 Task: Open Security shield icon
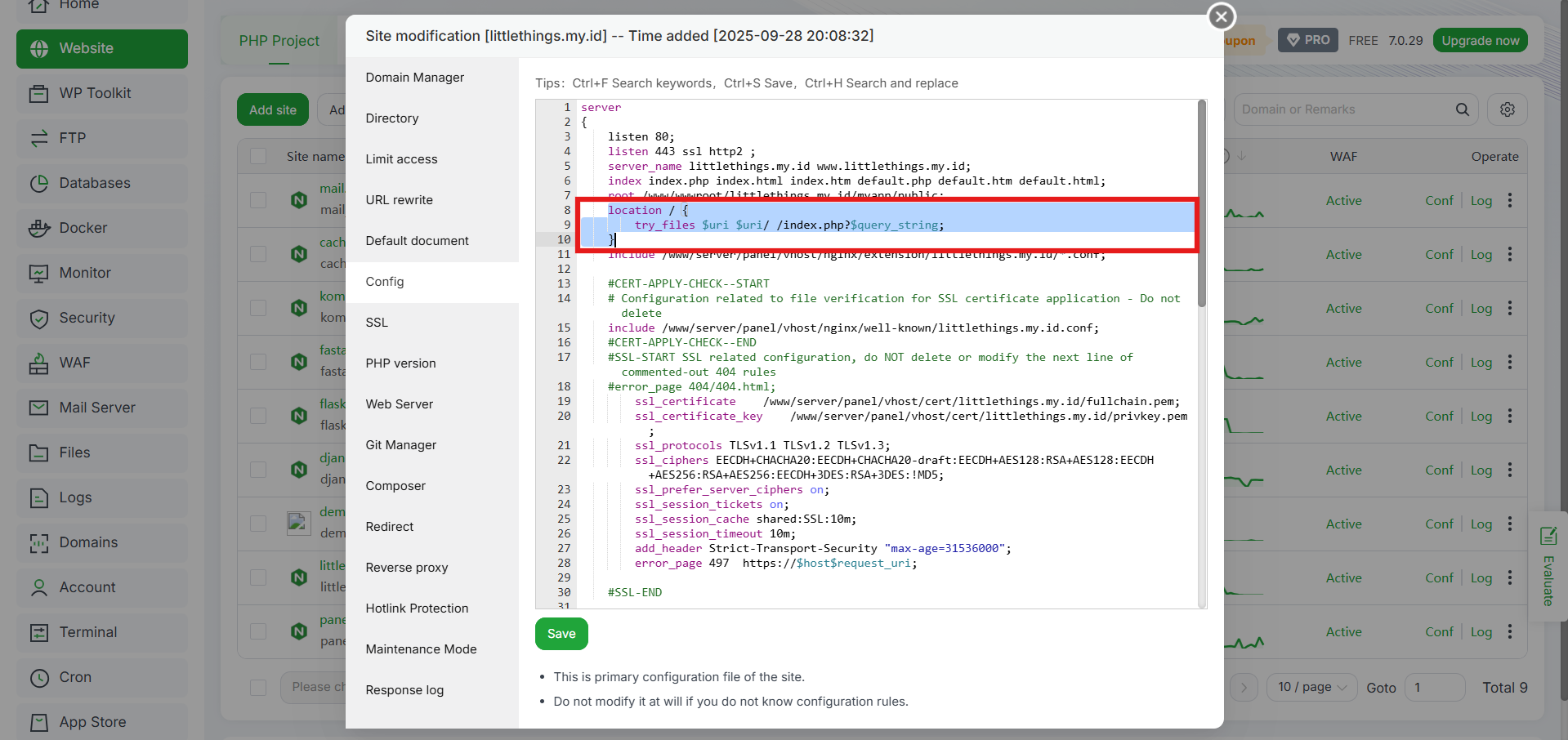(x=39, y=319)
